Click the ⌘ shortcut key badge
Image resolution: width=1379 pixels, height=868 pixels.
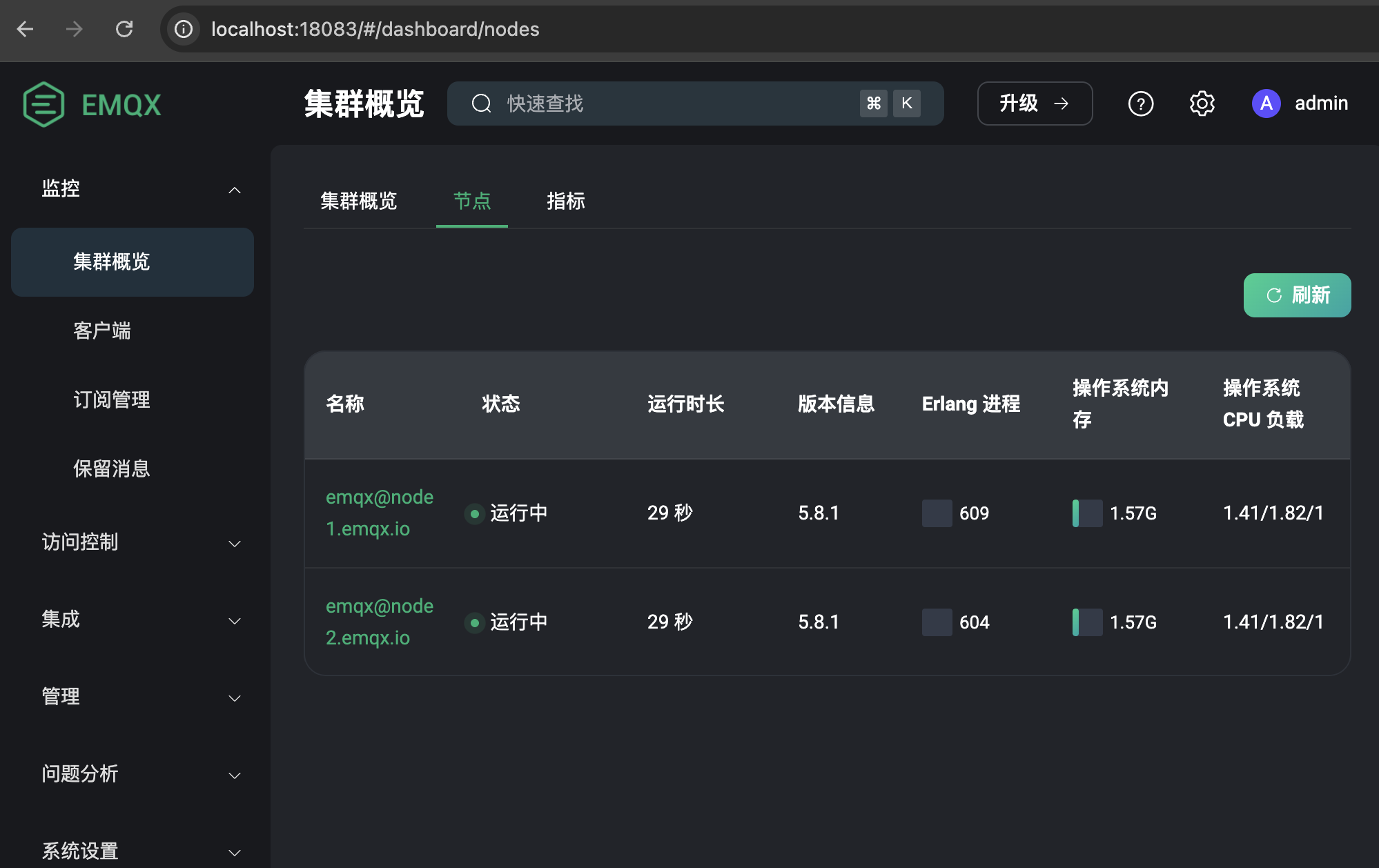874,103
